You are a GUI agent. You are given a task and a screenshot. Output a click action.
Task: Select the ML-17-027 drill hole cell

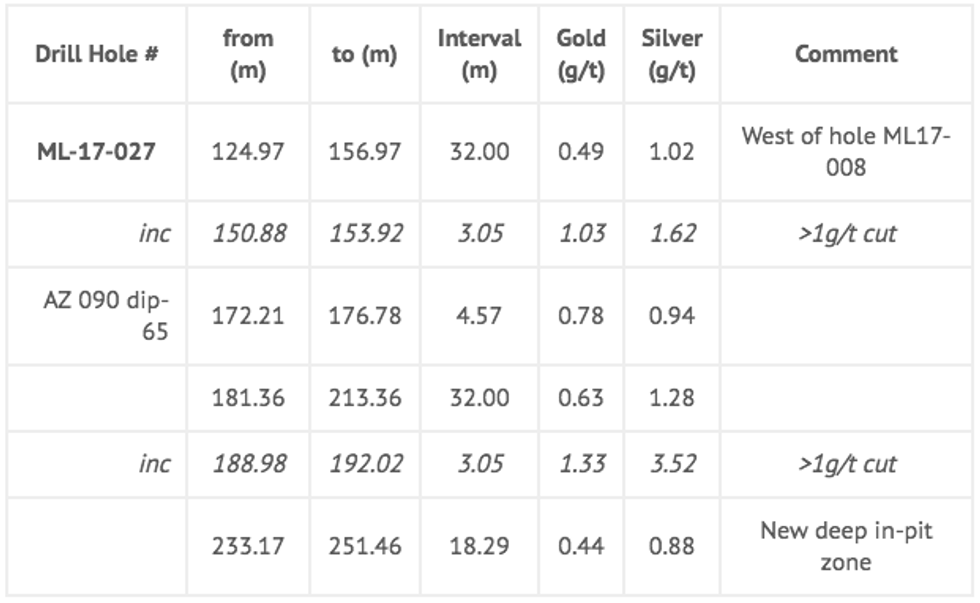(x=97, y=152)
